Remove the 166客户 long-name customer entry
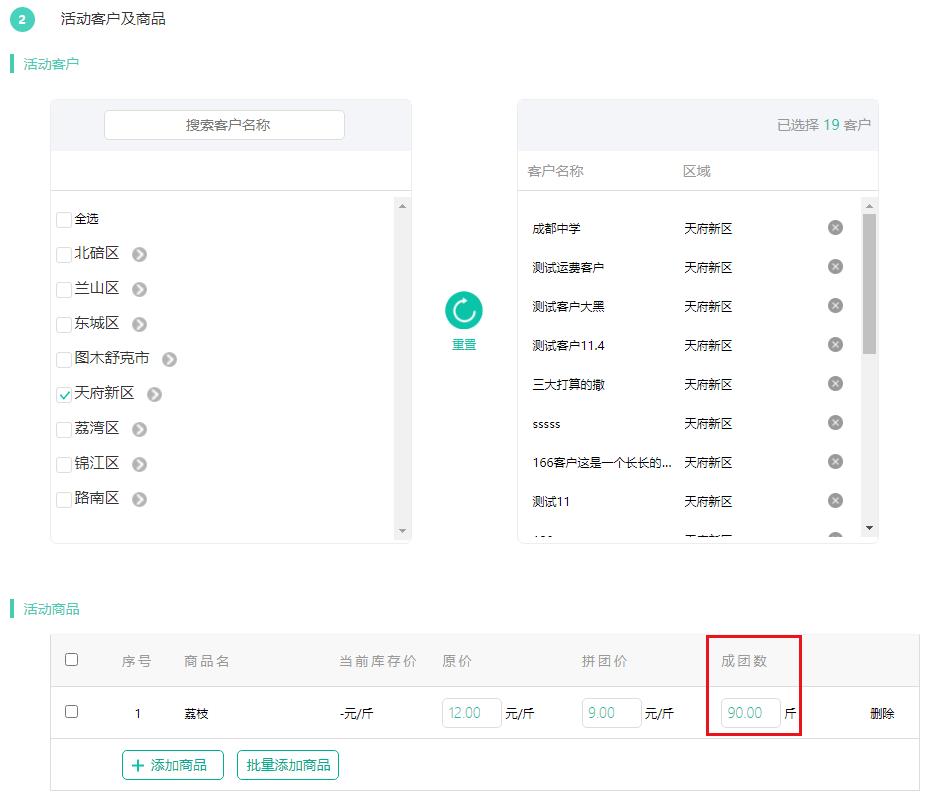The width and height of the screenshot is (929, 799). coord(835,461)
